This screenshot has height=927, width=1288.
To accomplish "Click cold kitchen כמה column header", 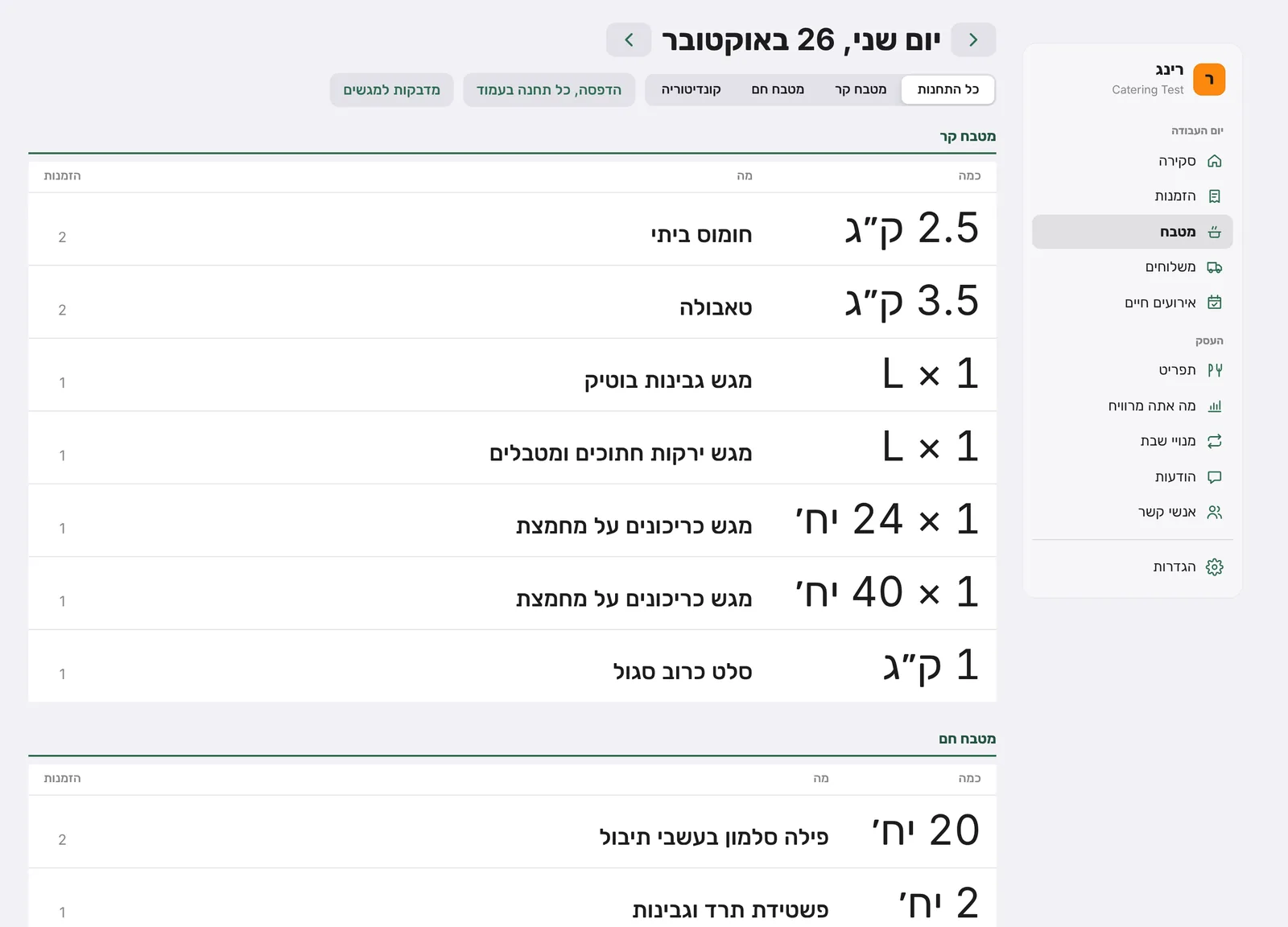I will point(969,175).
